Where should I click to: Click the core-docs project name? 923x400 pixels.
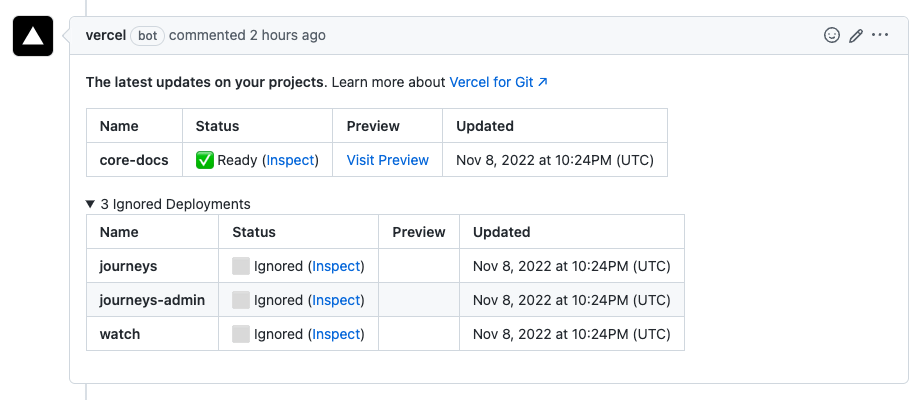(x=134, y=160)
